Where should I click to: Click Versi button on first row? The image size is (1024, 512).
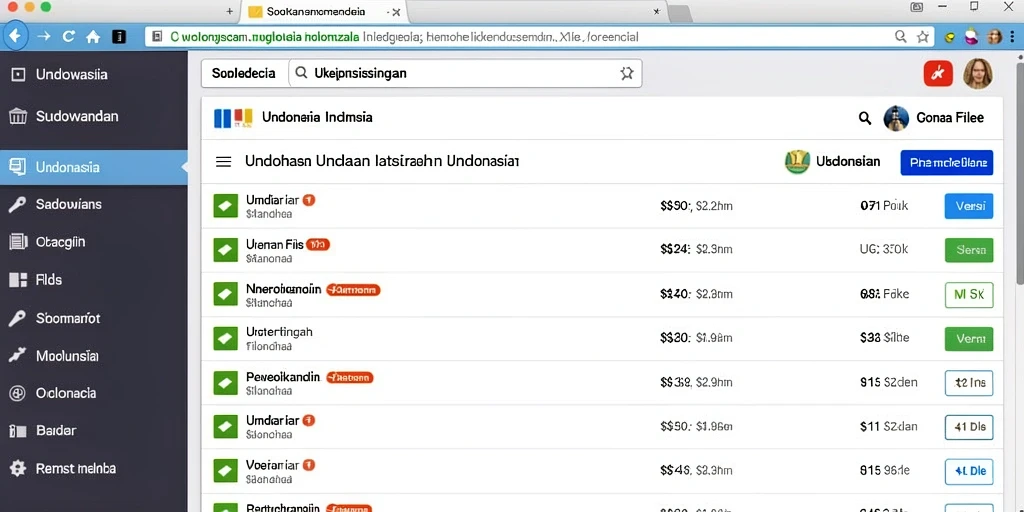point(969,206)
